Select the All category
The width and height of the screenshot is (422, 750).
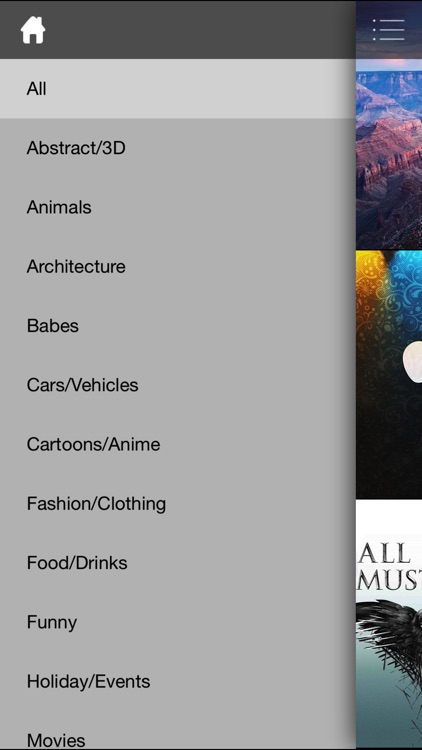178,89
